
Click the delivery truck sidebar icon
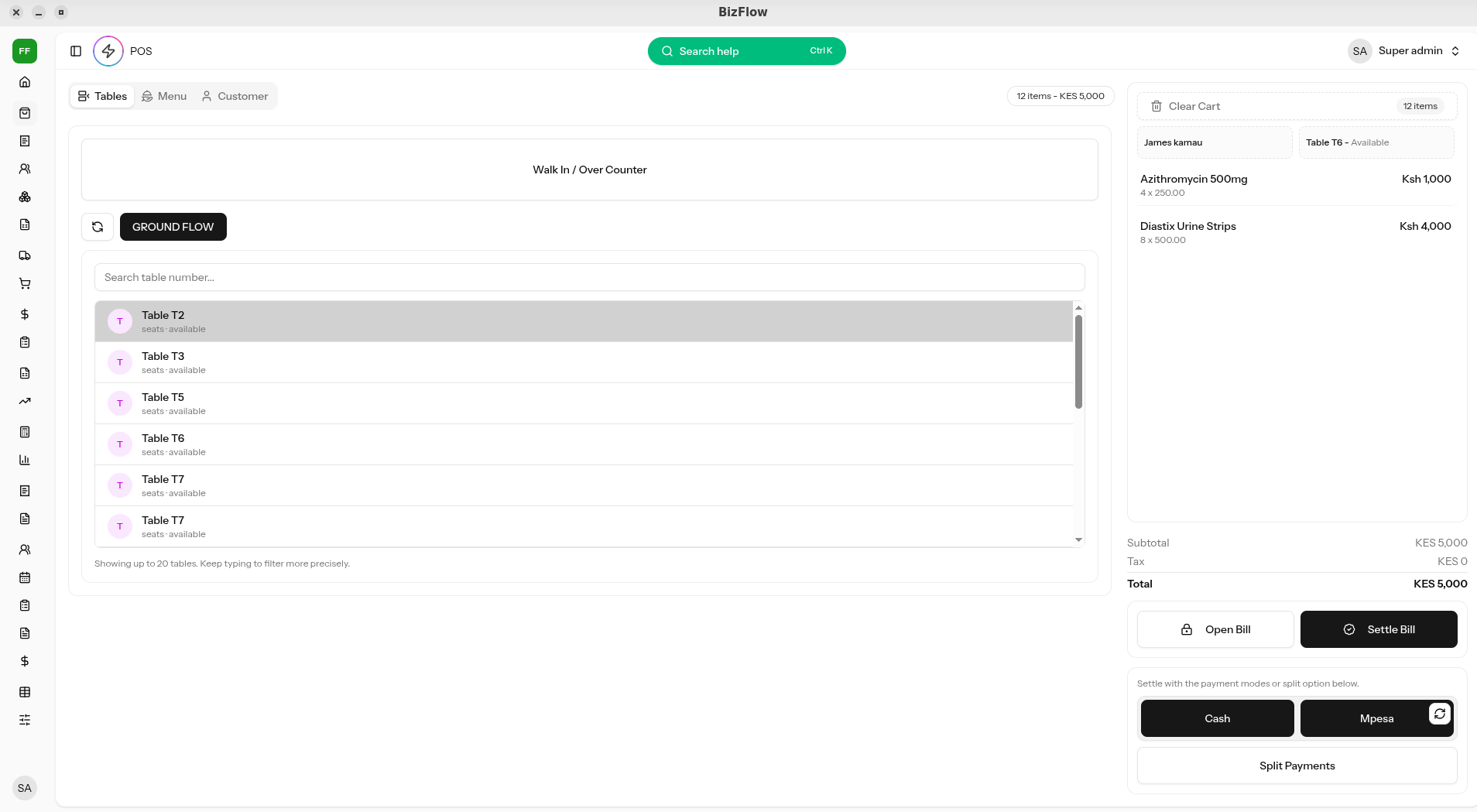pos(25,255)
